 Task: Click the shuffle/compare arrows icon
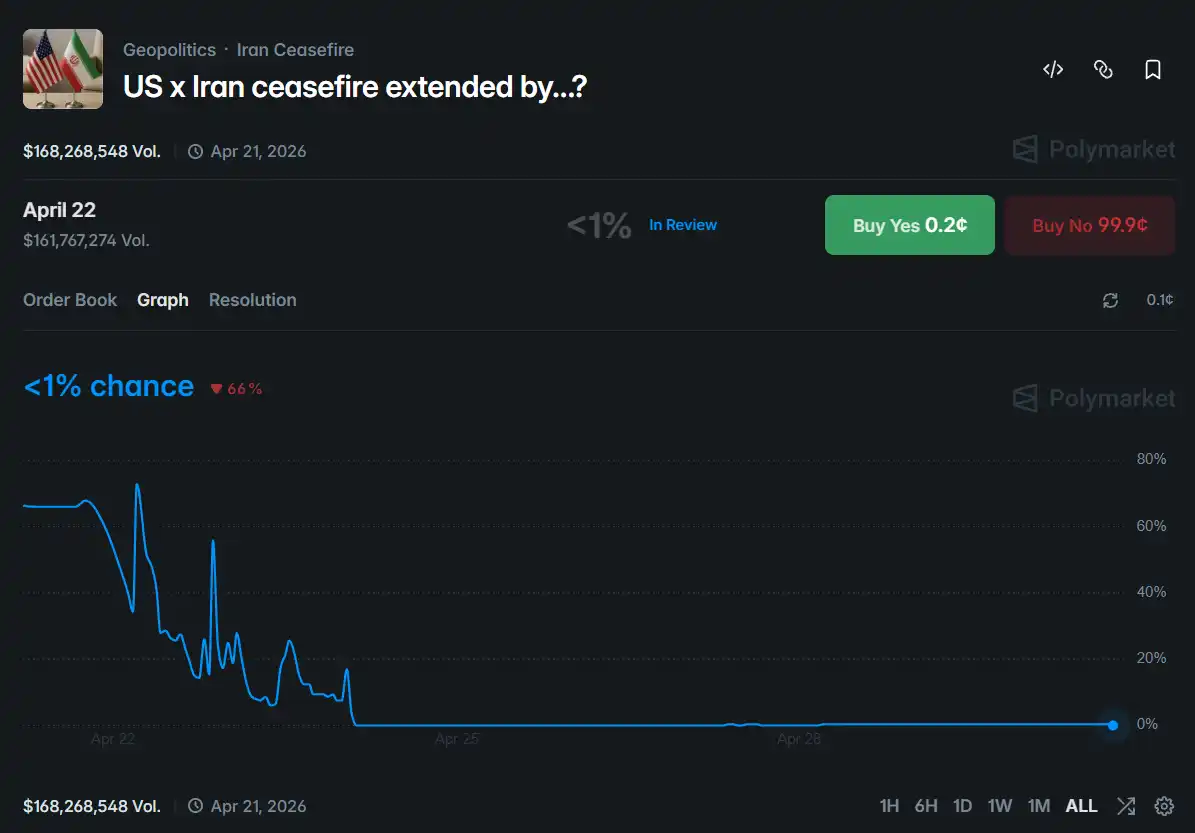[1126, 806]
